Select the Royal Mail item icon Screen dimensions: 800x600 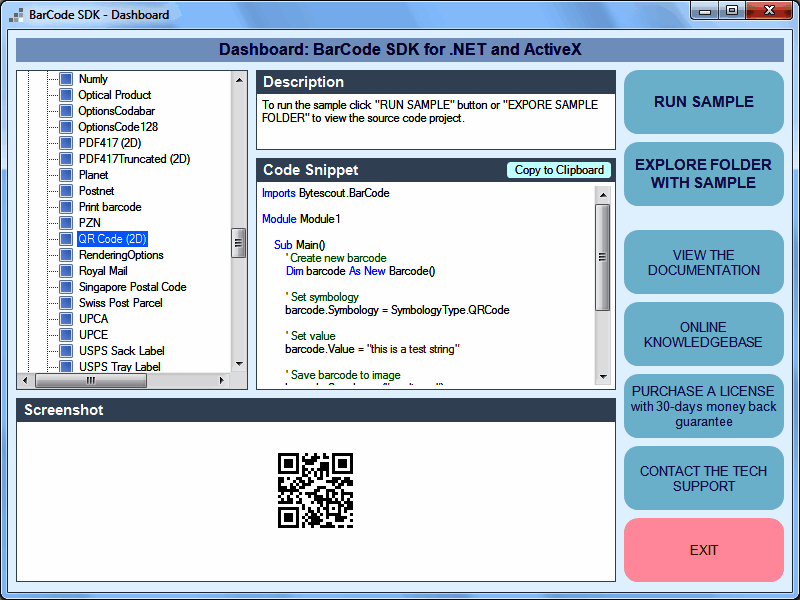pos(66,271)
